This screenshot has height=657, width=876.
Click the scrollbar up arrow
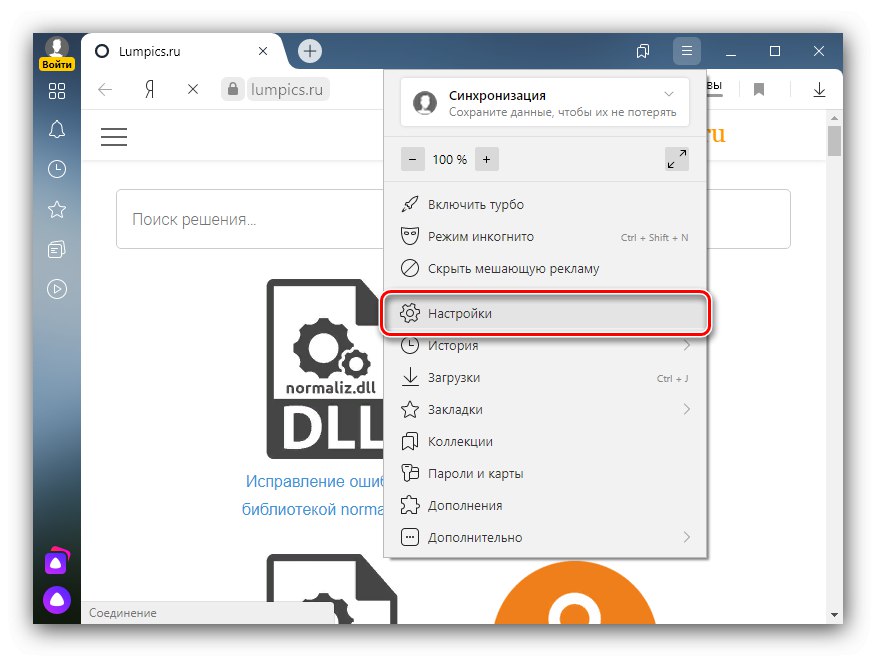click(834, 118)
